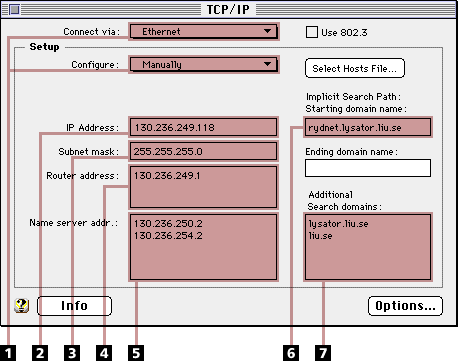
Task: Click search domain liu.se
Action: click(x=320, y=236)
